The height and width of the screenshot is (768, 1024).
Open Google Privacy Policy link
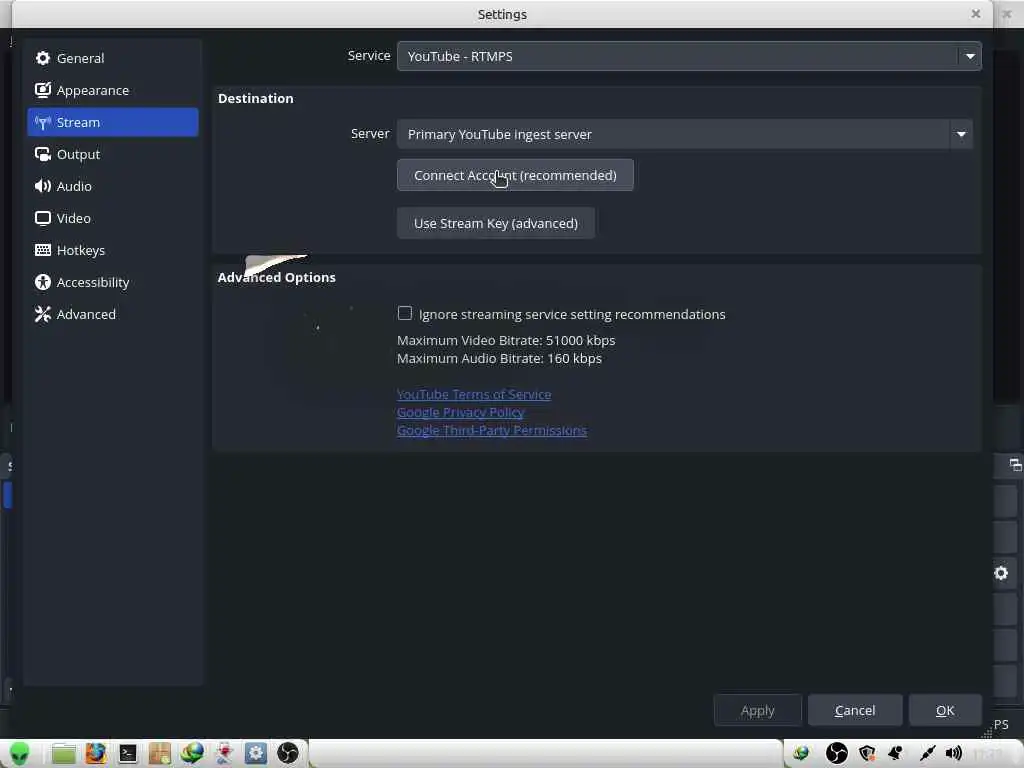coord(460,412)
